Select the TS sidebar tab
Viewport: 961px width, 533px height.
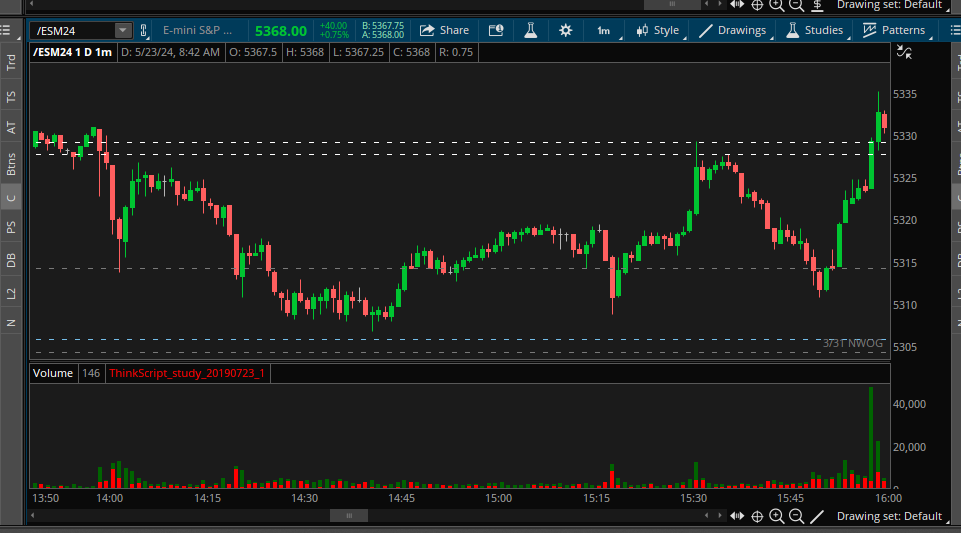pyautogui.click(x=10, y=96)
